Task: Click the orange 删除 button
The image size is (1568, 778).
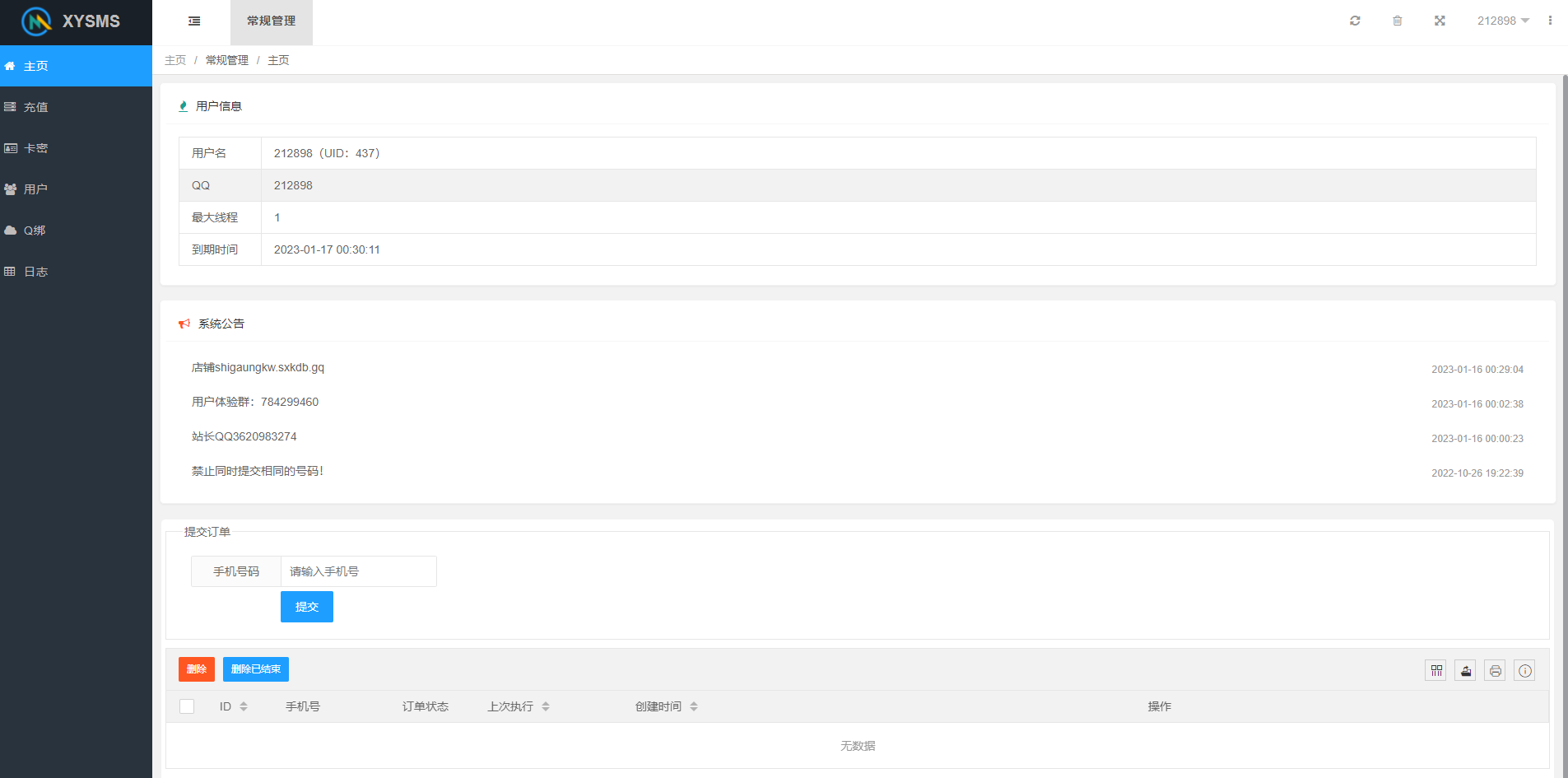Action: pos(196,669)
